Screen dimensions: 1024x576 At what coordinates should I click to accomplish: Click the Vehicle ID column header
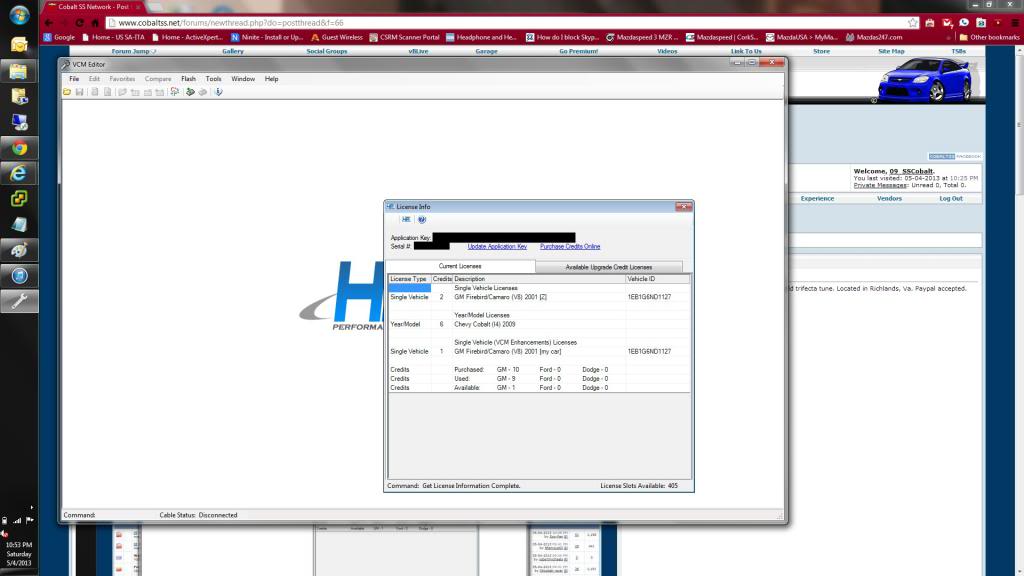[x=657, y=279]
